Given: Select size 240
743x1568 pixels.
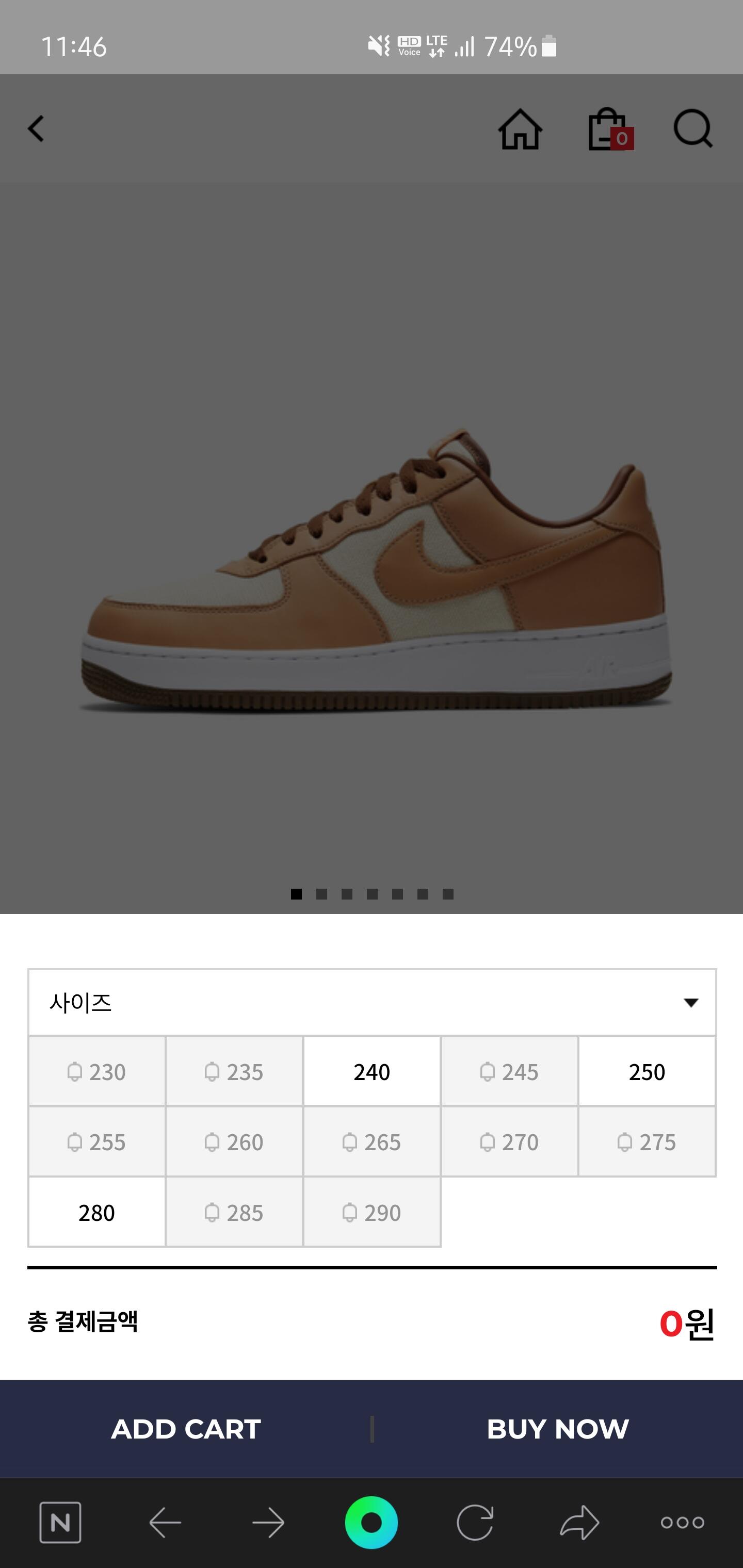Looking at the screenshot, I should coord(372,1071).
